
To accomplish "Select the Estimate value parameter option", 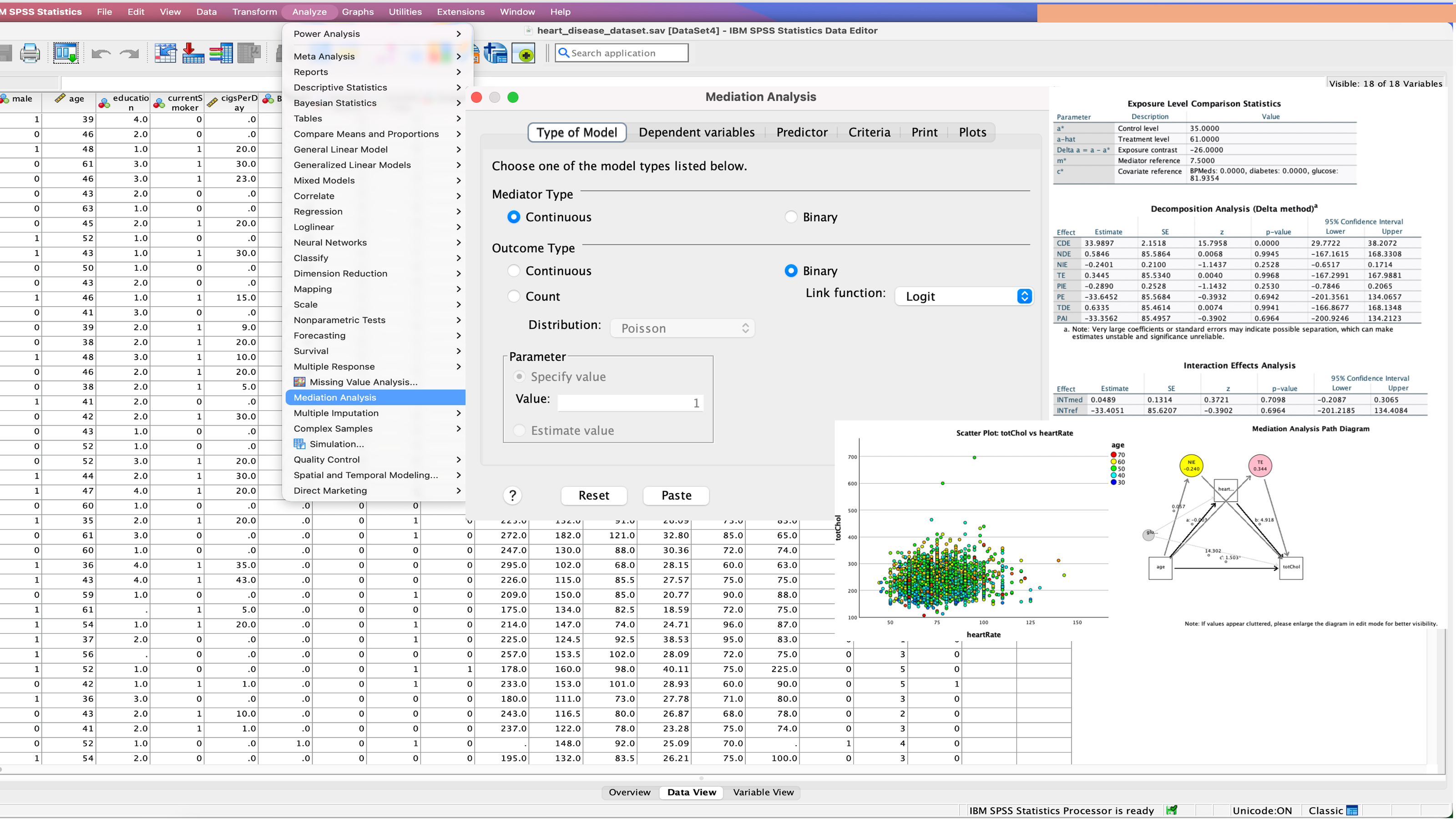I will tap(519, 431).
